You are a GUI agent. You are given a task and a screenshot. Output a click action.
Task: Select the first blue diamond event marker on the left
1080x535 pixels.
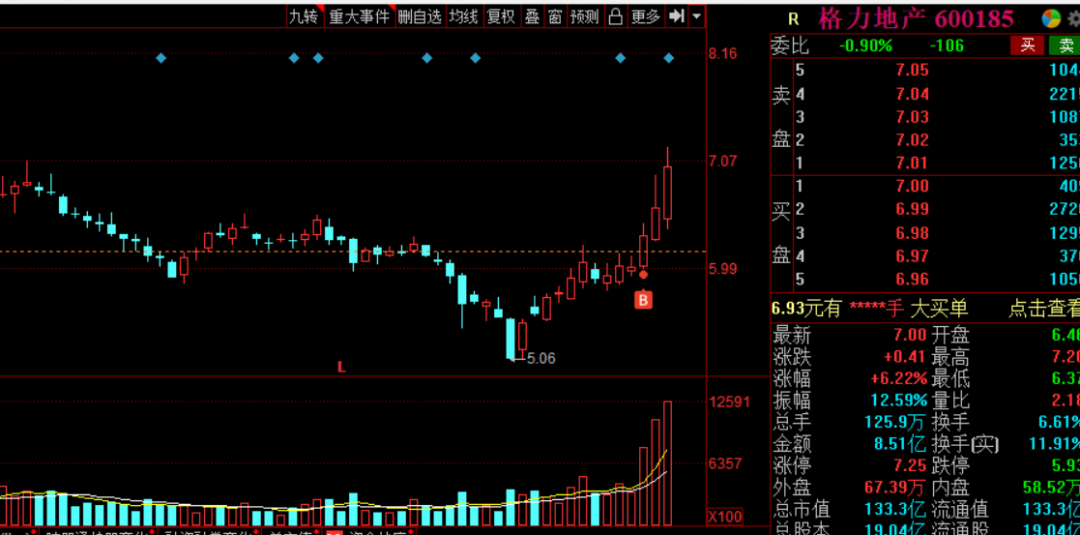[x=161, y=59]
